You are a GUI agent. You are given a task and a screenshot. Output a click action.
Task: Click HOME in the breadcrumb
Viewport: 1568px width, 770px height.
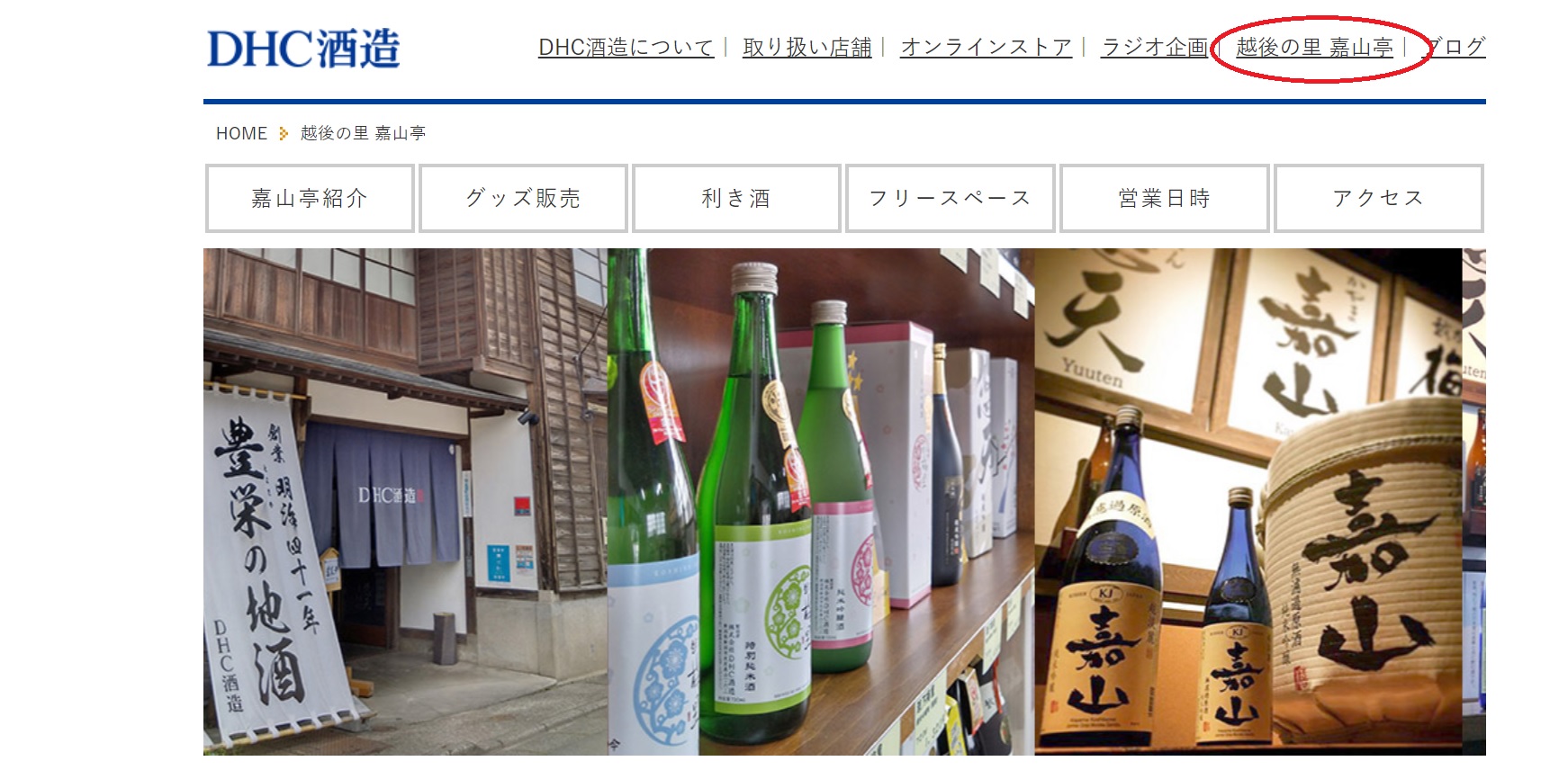241,133
